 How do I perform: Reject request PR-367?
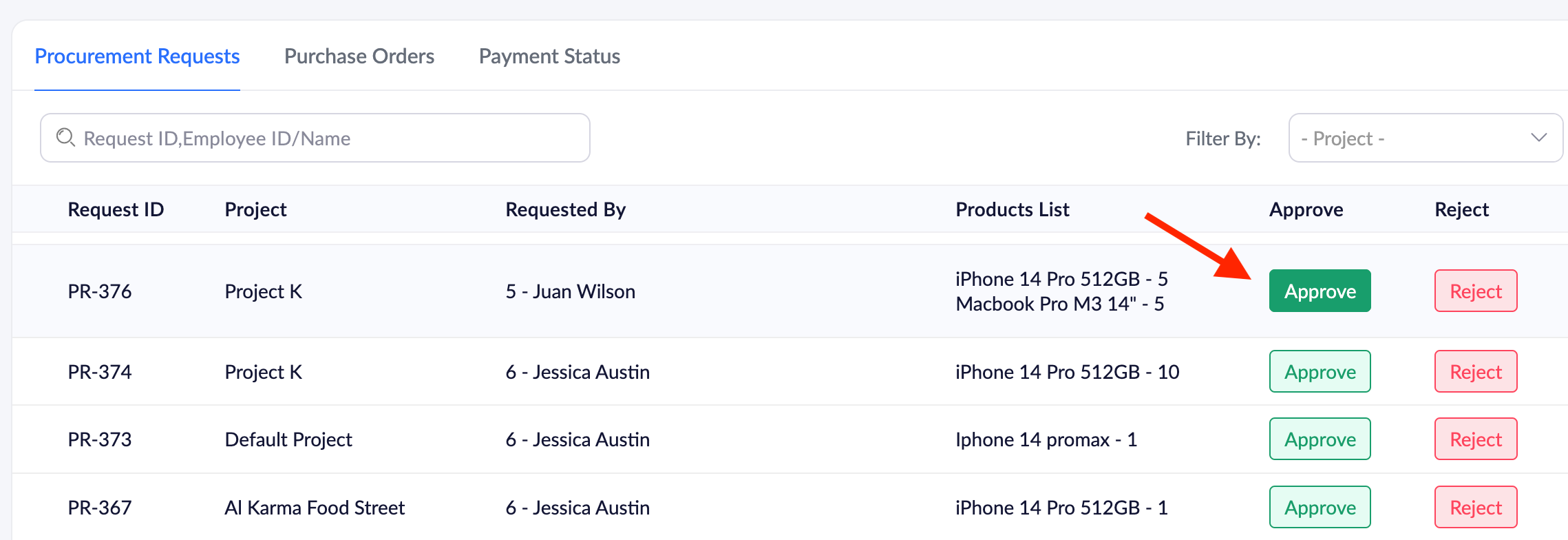click(x=1475, y=508)
